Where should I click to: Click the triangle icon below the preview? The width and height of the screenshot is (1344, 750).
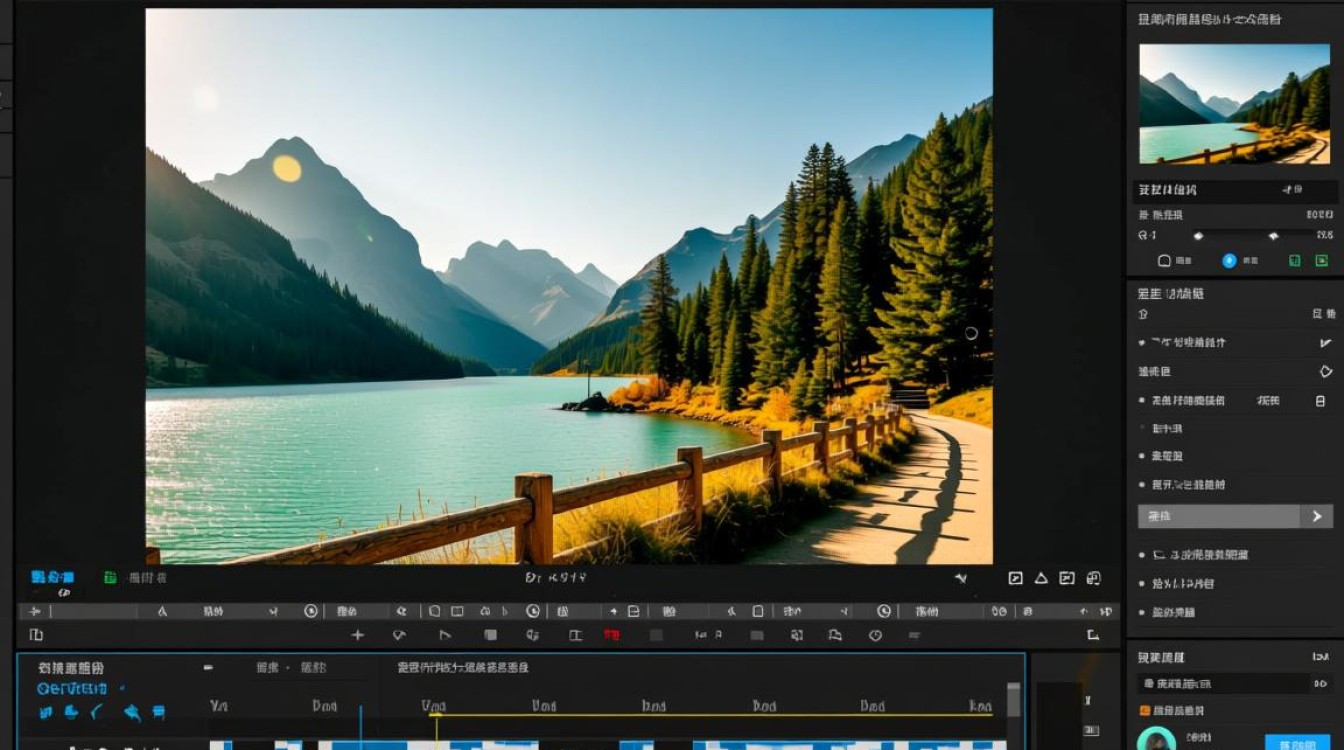click(1041, 578)
